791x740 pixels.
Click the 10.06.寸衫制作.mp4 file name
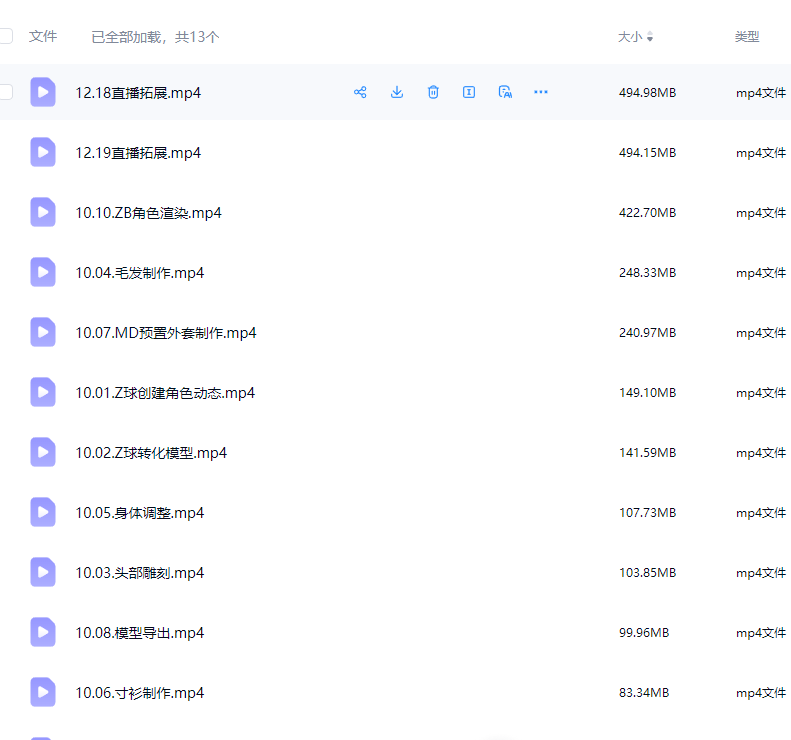pos(140,693)
